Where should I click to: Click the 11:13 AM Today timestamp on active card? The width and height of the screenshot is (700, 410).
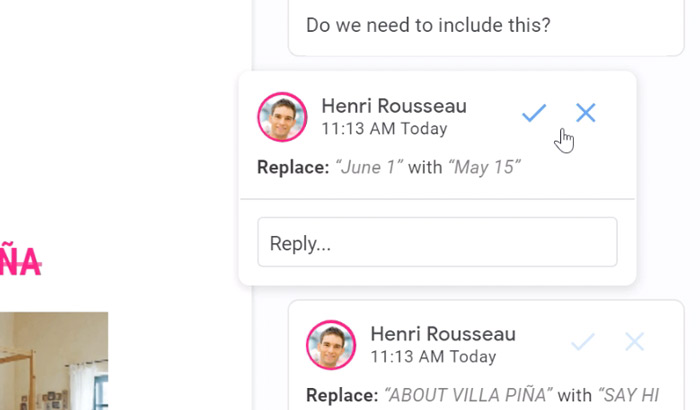tap(384, 129)
